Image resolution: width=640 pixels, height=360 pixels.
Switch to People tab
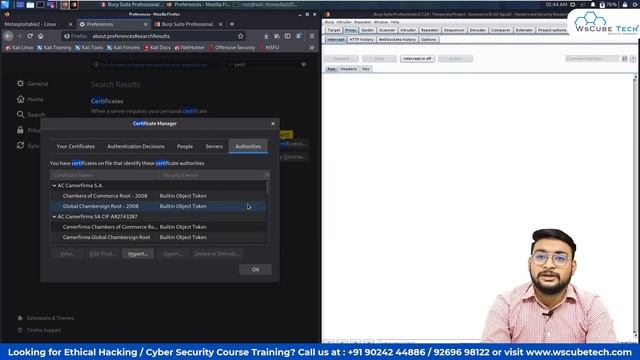pos(185,146)
